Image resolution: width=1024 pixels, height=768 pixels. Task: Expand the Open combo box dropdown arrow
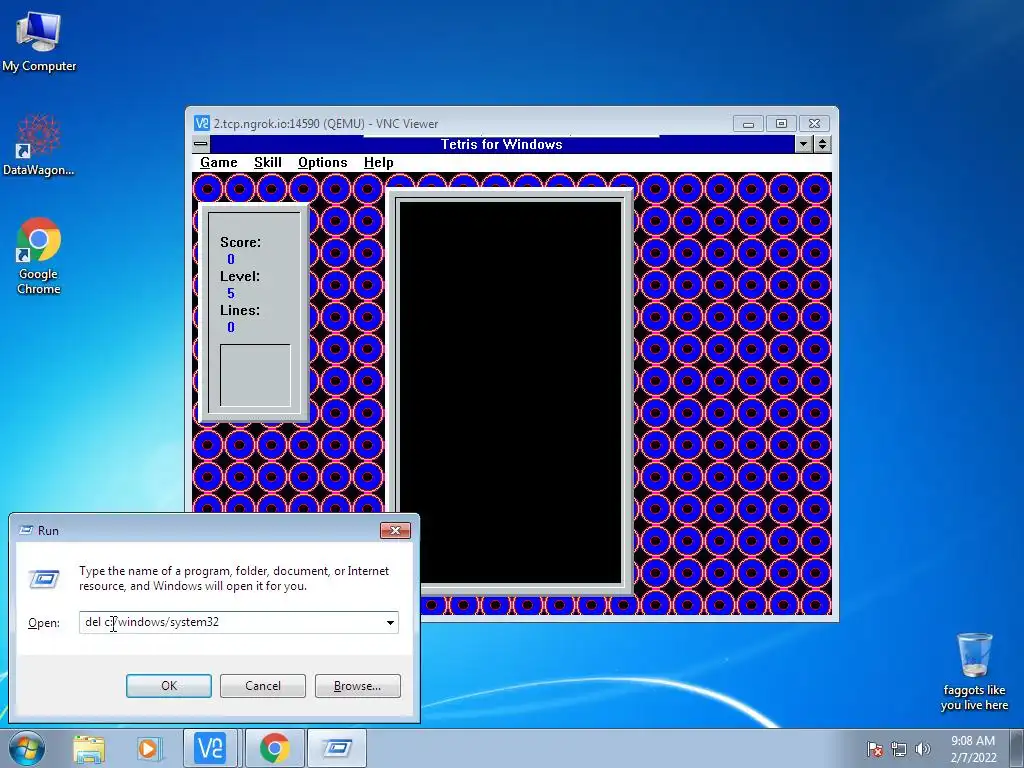pos(390,622)
